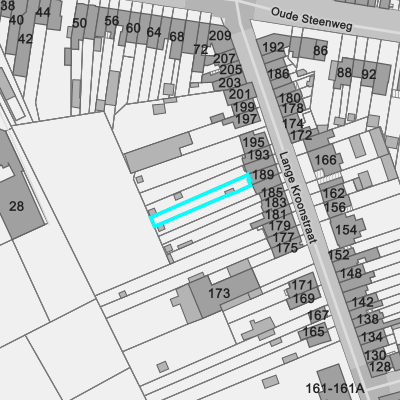Click house number 142
Viewport: 400px width, 400px height.
tap(363, 302)
